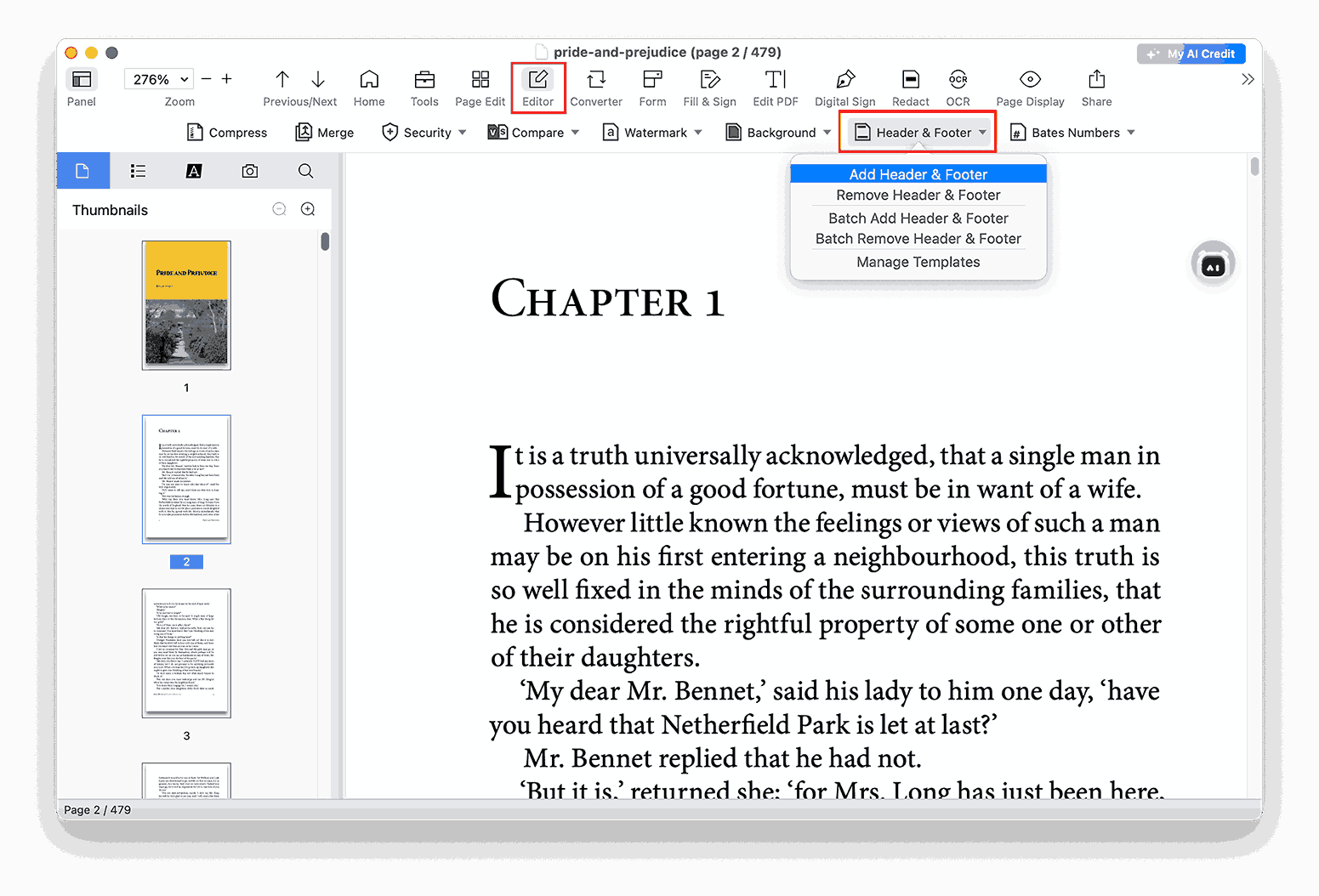Run the OCR tool
Screen dimensions: 1319x896
pyautogui.click(x=958, y=79)
